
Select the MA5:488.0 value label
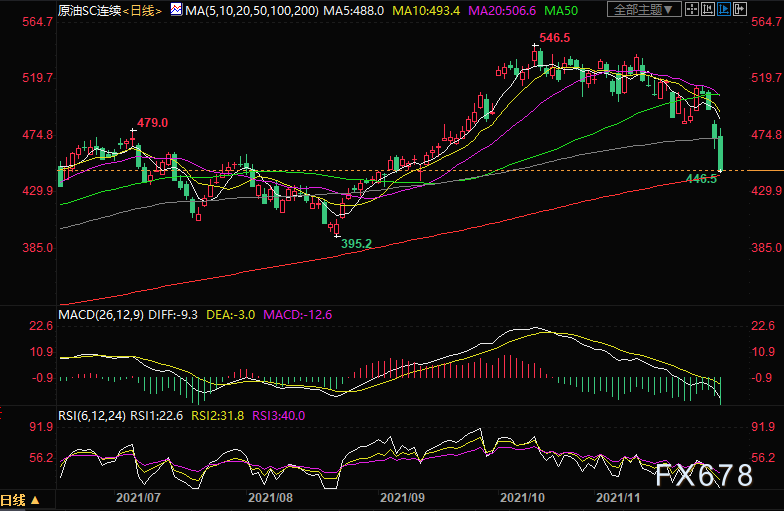(354, 10)
